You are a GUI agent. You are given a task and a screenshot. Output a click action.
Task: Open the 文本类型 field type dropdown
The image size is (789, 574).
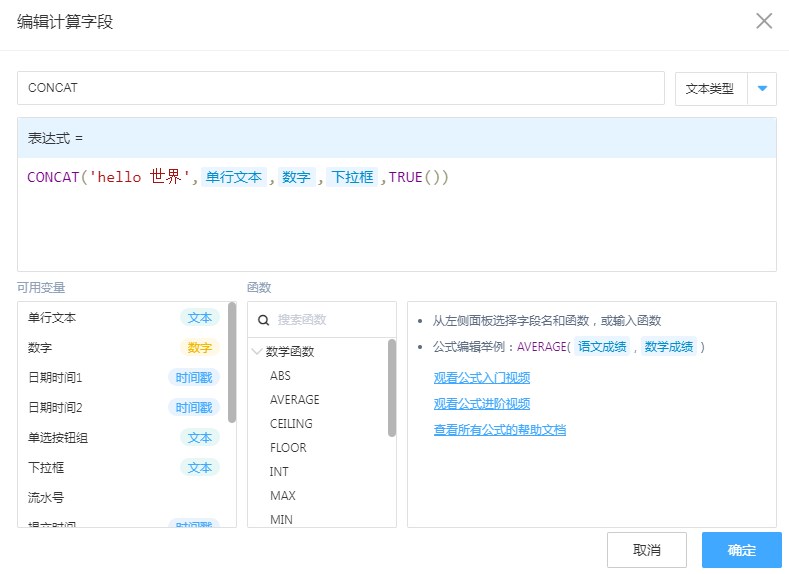tap(711, 88)
